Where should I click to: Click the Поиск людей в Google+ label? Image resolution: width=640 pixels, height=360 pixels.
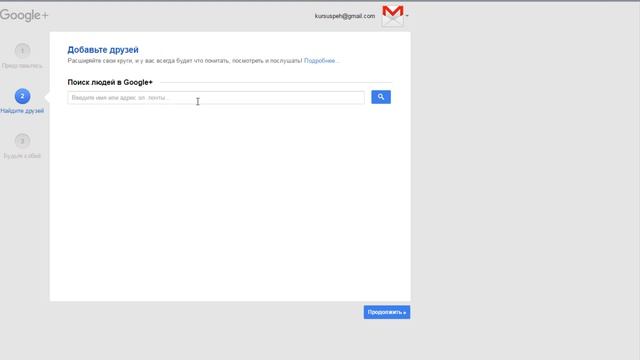(x=110, y=82)
